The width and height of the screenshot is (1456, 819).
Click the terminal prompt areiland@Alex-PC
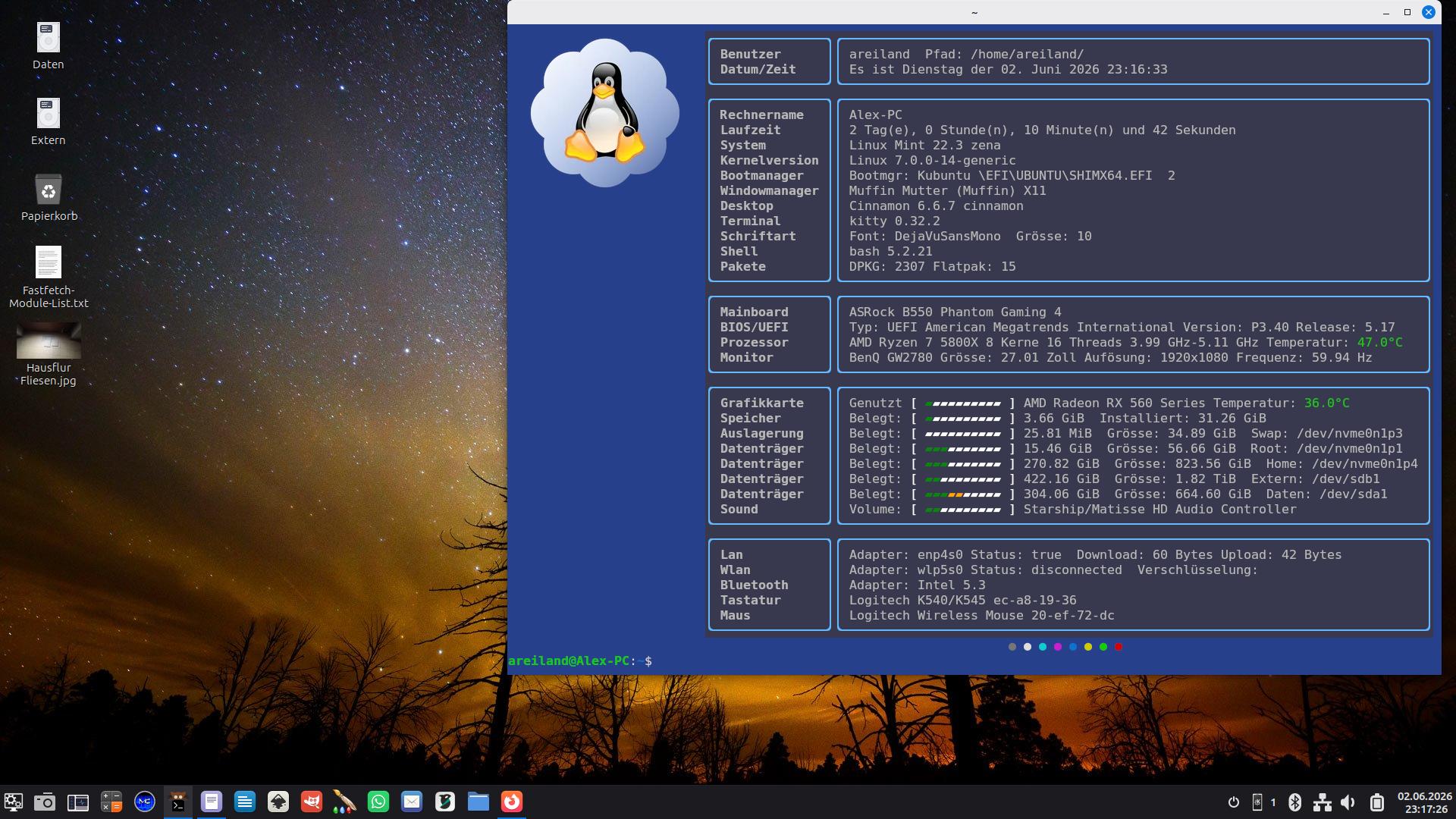click(569, 661)
